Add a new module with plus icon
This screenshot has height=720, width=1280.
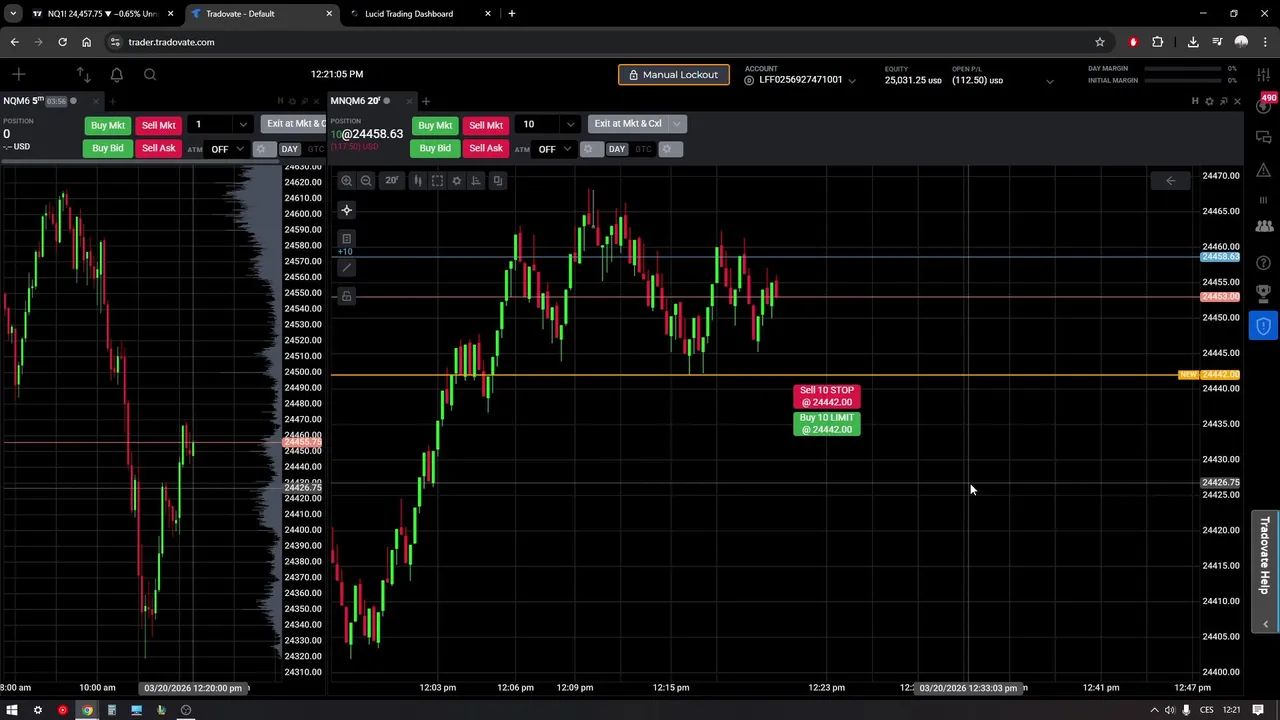(x=18, y=74)
